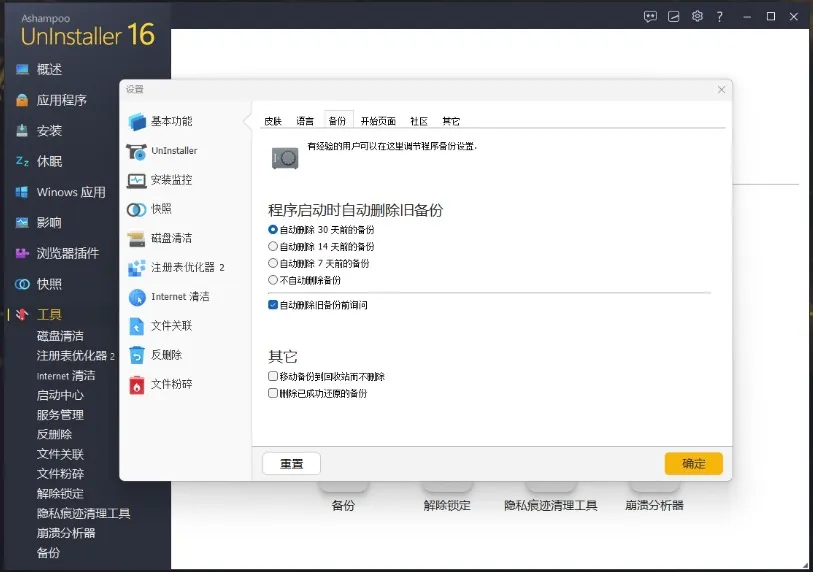This screenshot has width=813, height=572.
Task: Click the 概述 overview monitor icon in sidebar
Action: tap(22, 69)
